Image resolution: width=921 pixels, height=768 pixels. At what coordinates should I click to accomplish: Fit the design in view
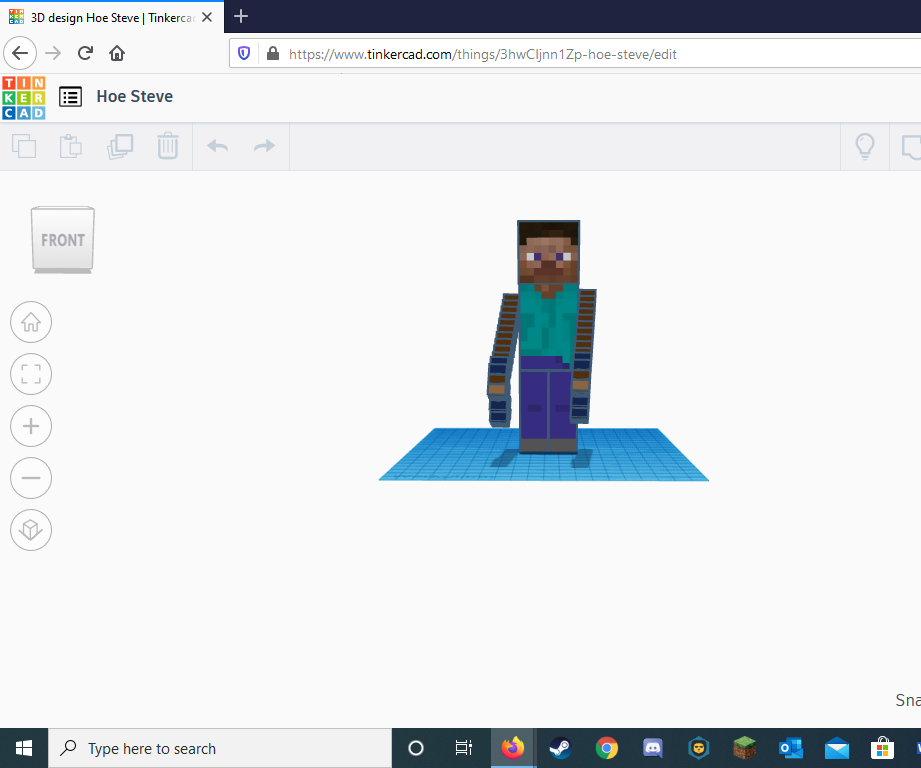[31, 374]
